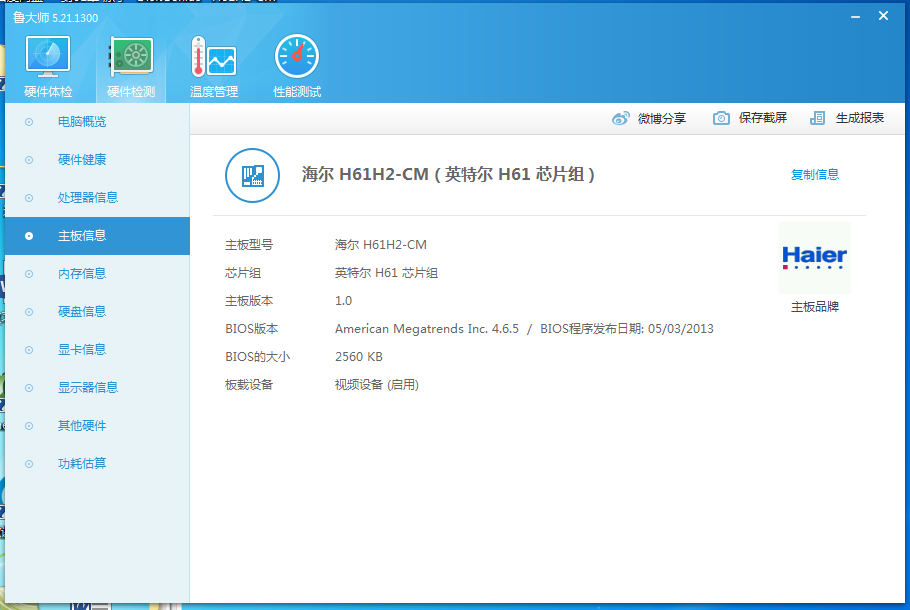Click the BIOS size value 2560 KB
Viewport: 910px width, 610px height.
coord(359,356)
